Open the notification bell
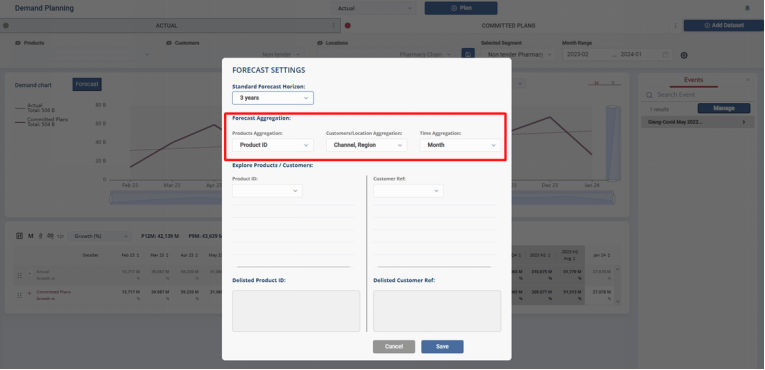The width and height of the screenshot is (765, 370). tap(747, 8)
